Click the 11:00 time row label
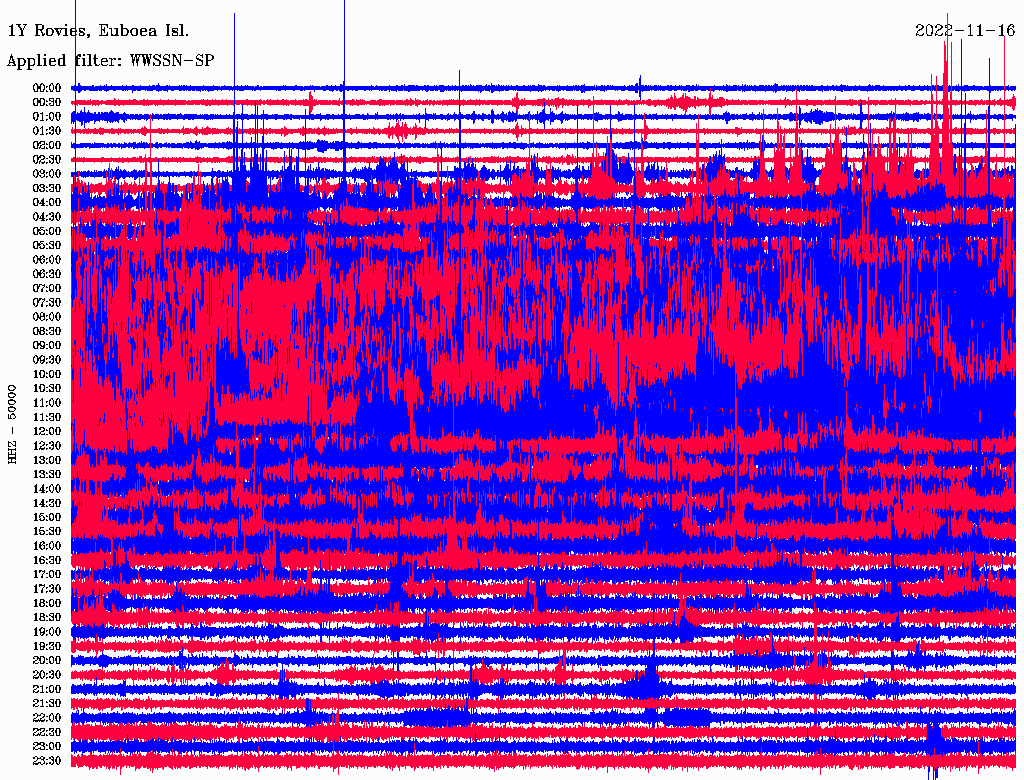 coord(47,403)
